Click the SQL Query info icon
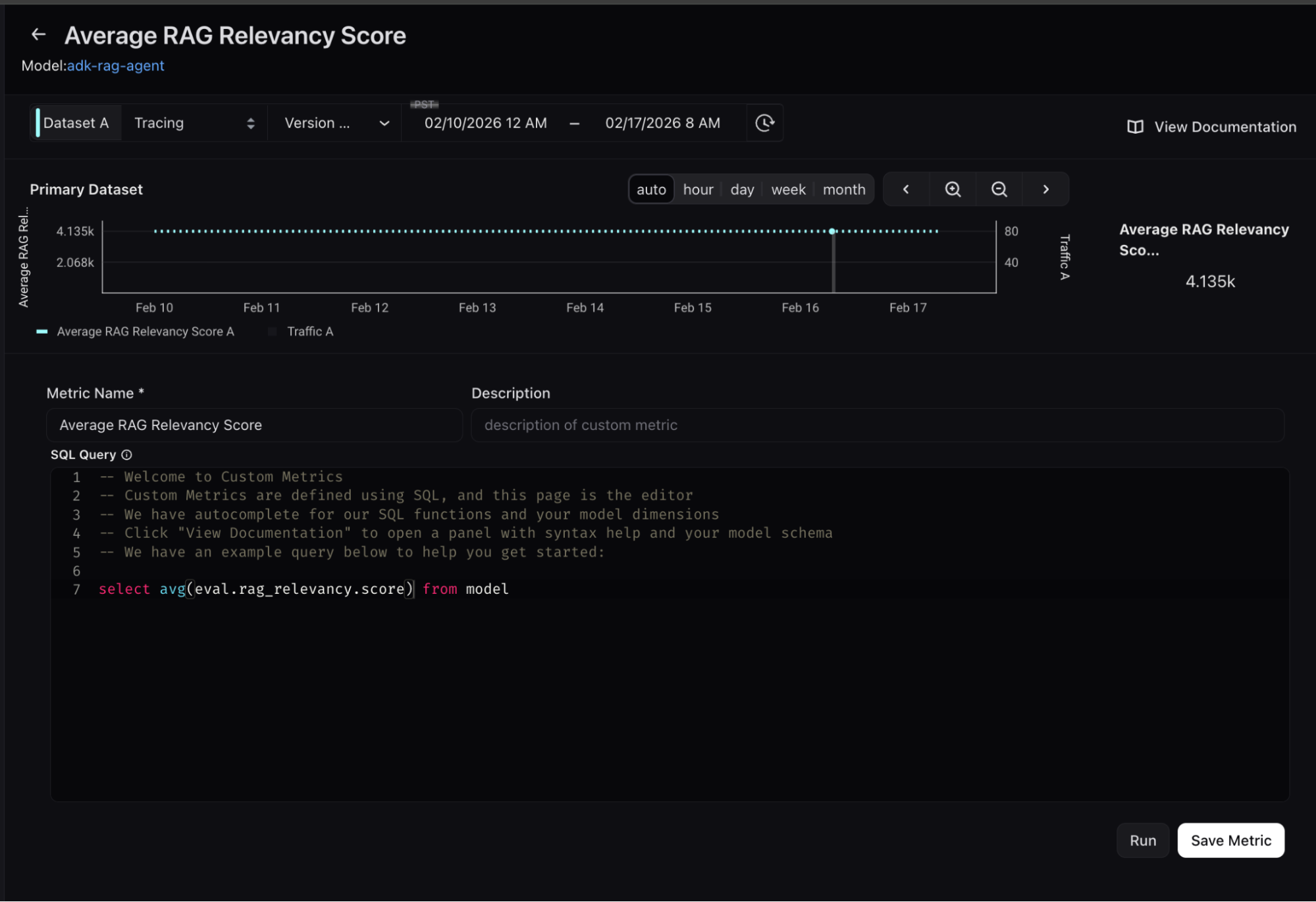The height and width of the screenshot is (902, 1316). coord(127,455)
